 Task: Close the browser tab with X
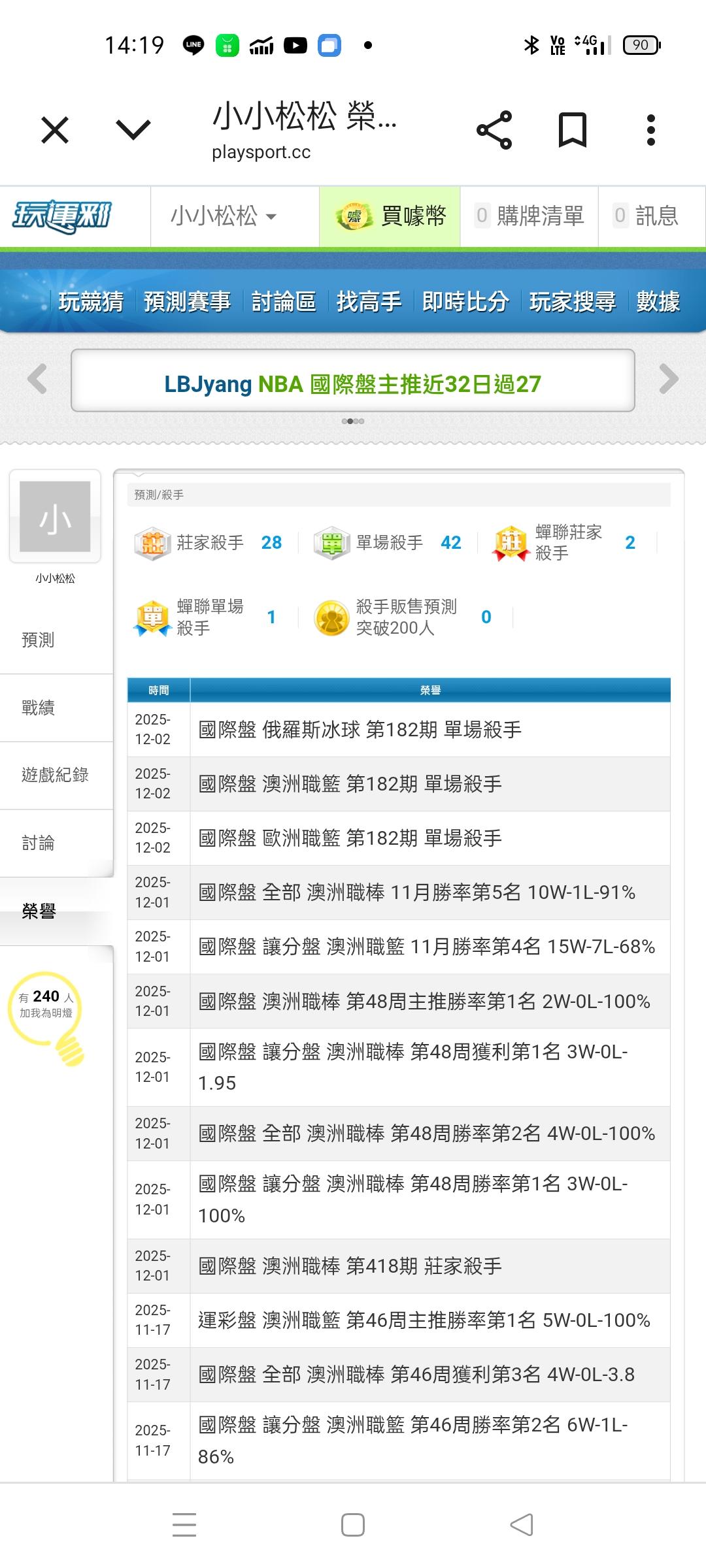tap(55, 130)
